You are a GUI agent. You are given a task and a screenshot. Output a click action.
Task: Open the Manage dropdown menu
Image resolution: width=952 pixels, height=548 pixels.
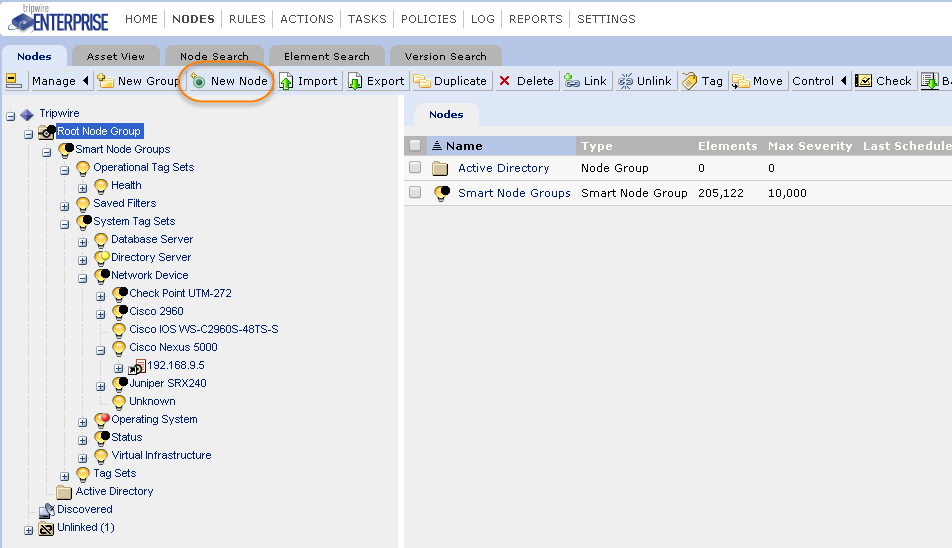point(60,81)
